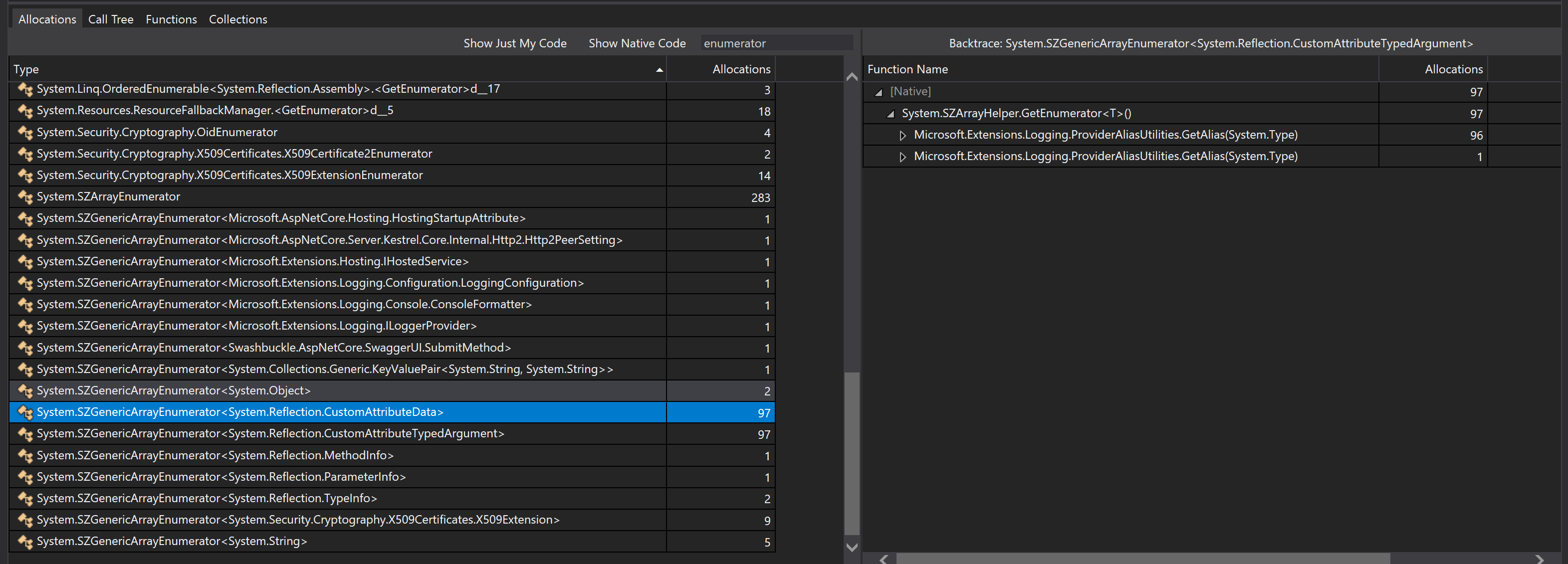Toggle Show Native Code option
The width and height of the screenshot is (1568, 564).
pyautogui.click(x=637, y=43)
